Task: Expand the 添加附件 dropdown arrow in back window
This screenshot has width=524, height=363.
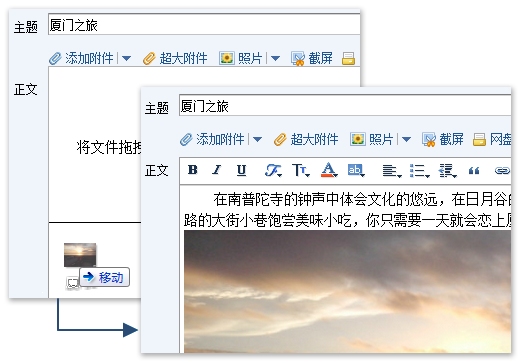Action: click(x=126, y=58)
